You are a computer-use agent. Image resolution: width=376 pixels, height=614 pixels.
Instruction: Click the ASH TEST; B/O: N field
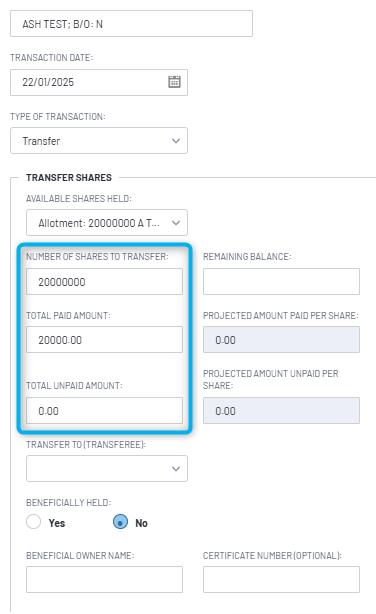[131, 24]
